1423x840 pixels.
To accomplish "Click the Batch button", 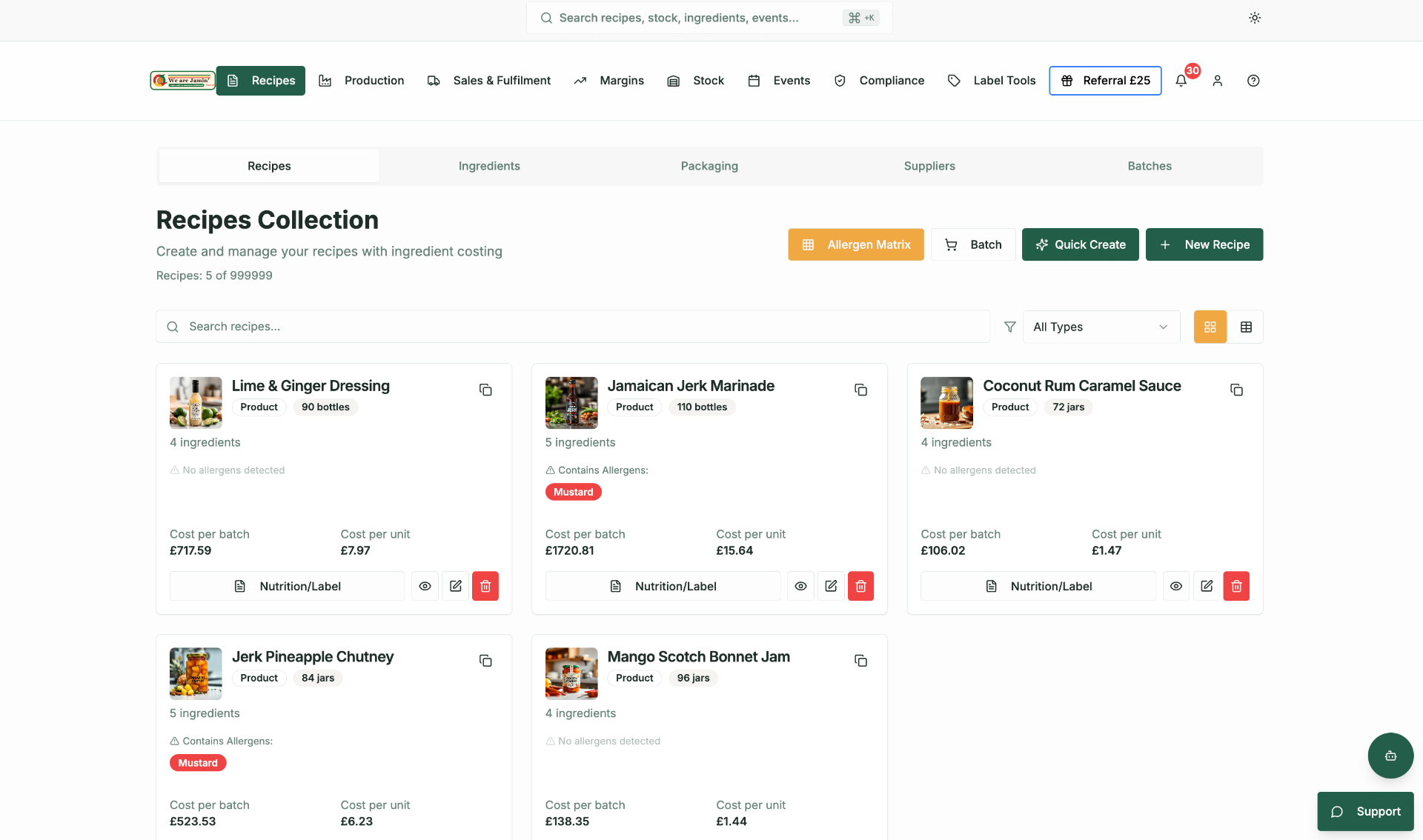I will point(973,244).
